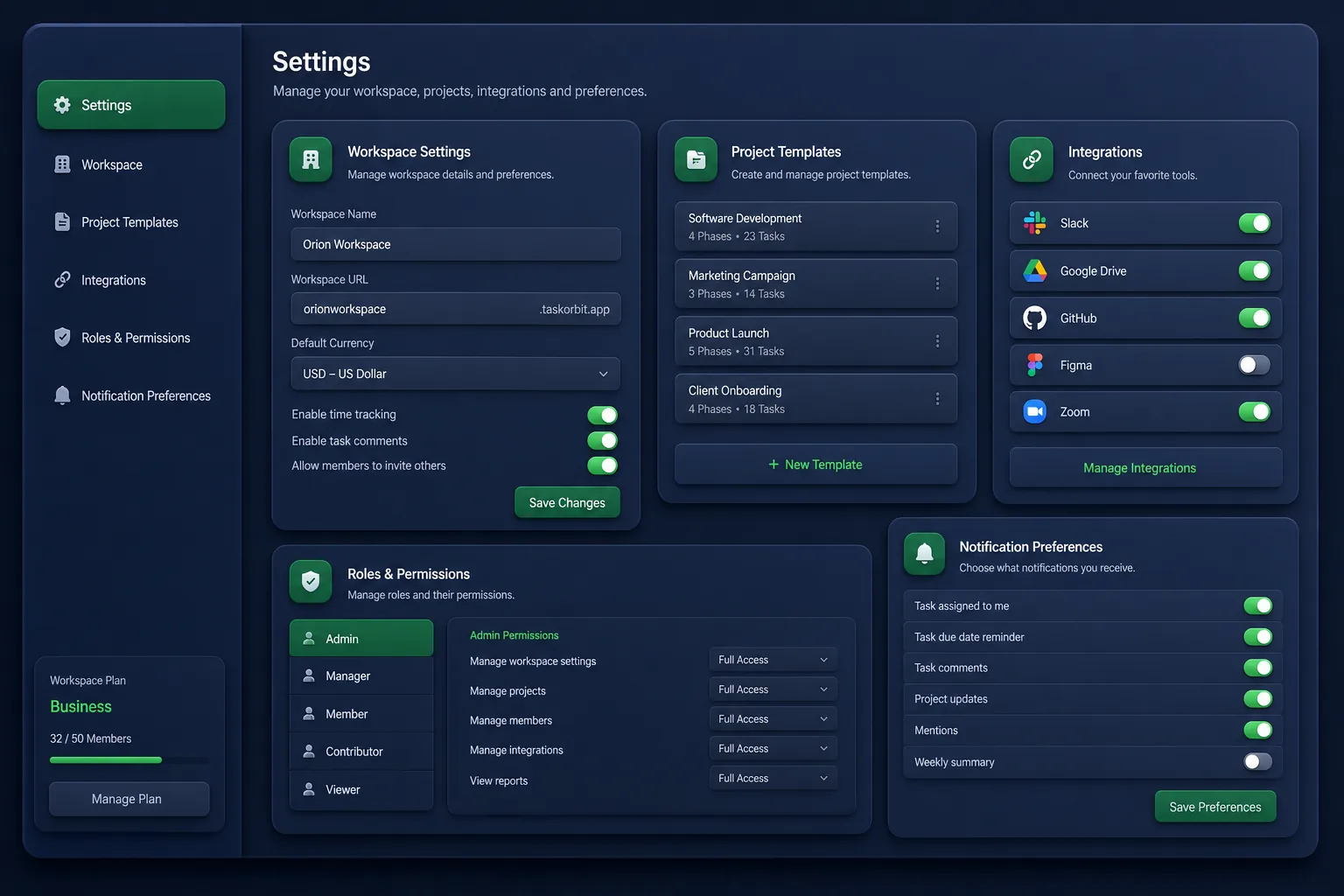
Task: Enable Weekly summary notifications
Action: (x=1258, y=761)
